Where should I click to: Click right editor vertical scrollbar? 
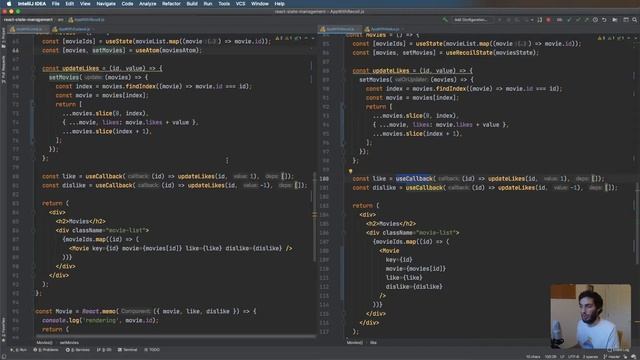[x=637, y=222]
